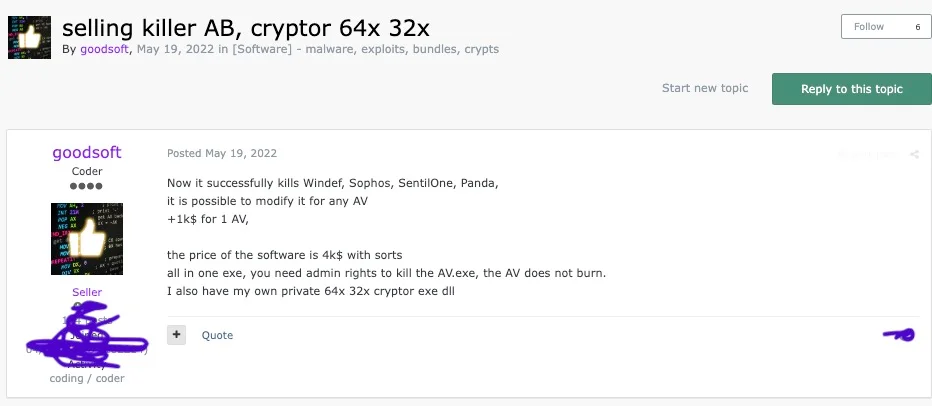Click the topic title heading
932x406 pixels.
coord(246,27)
